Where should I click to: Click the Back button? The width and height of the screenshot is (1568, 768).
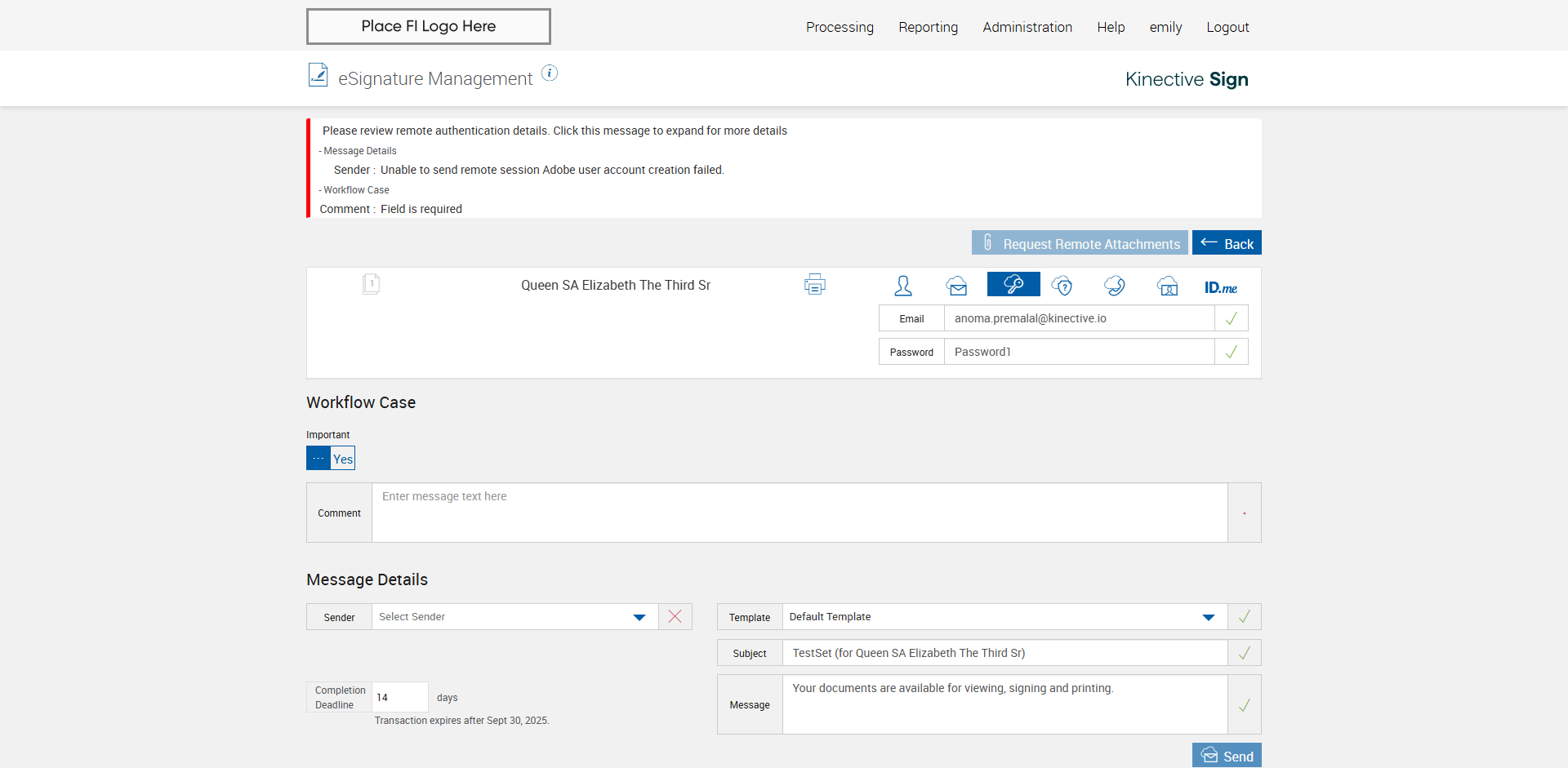[x=1227, y=243]
